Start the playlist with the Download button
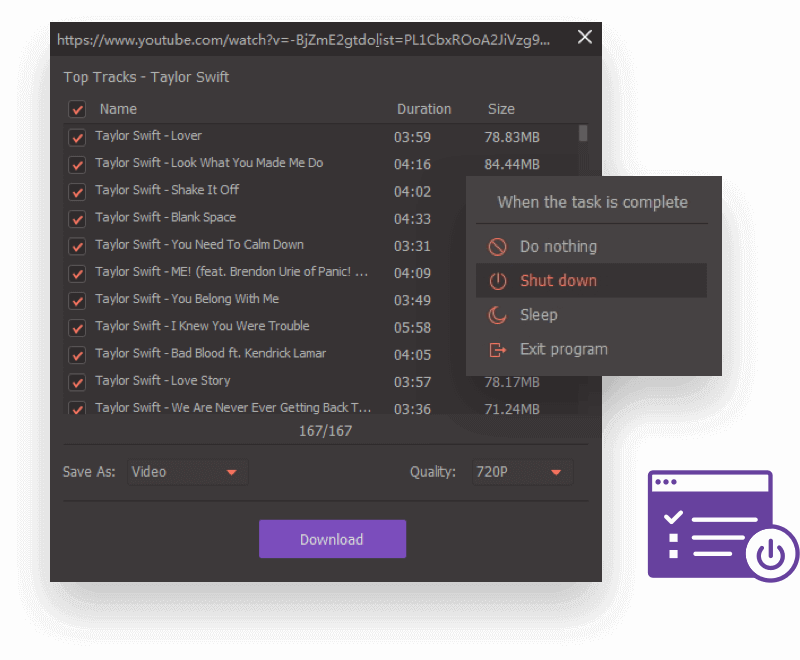The height and width of the screenshot is (660, 800). [332, 539]
